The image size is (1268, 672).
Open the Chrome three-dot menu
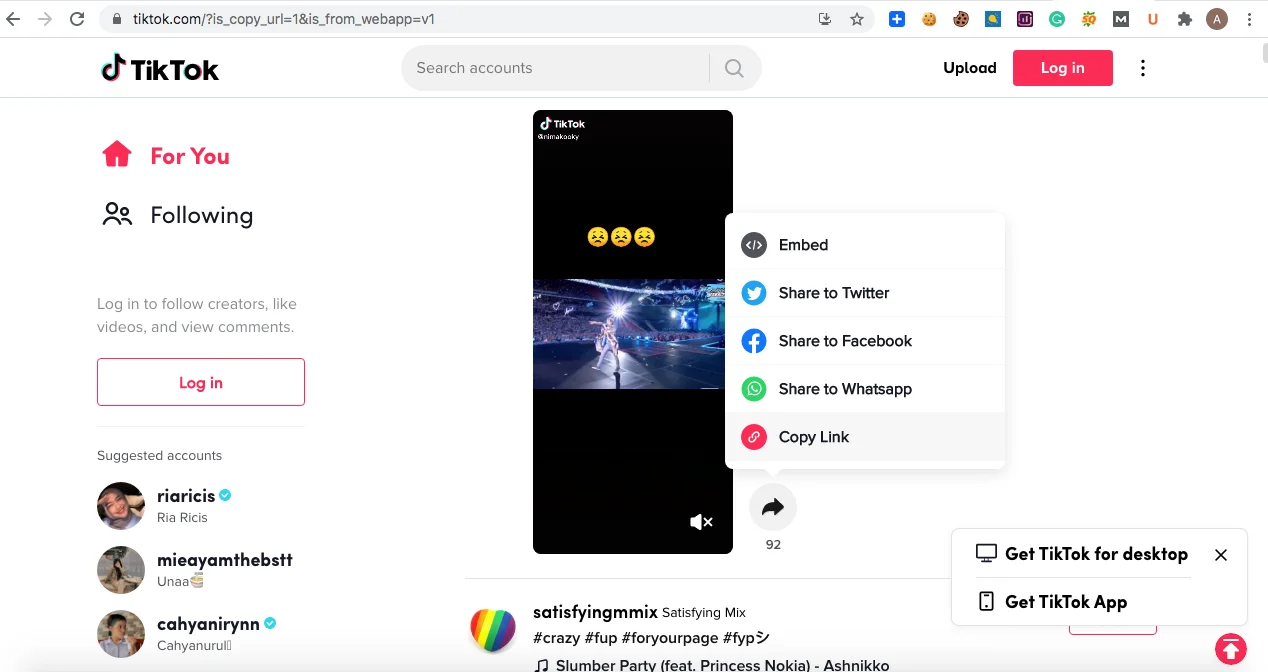[1250, 19]
